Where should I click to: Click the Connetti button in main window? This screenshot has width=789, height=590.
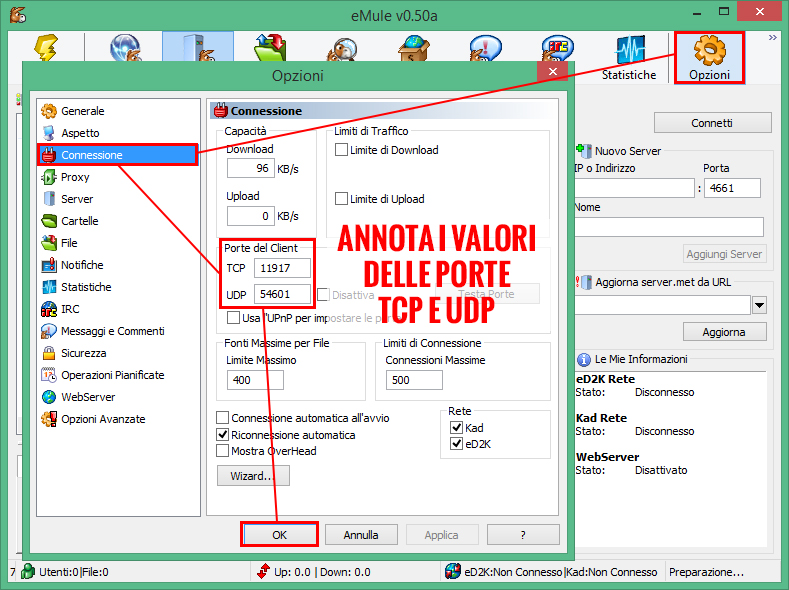pyautogui.click(x=712, y=123)
